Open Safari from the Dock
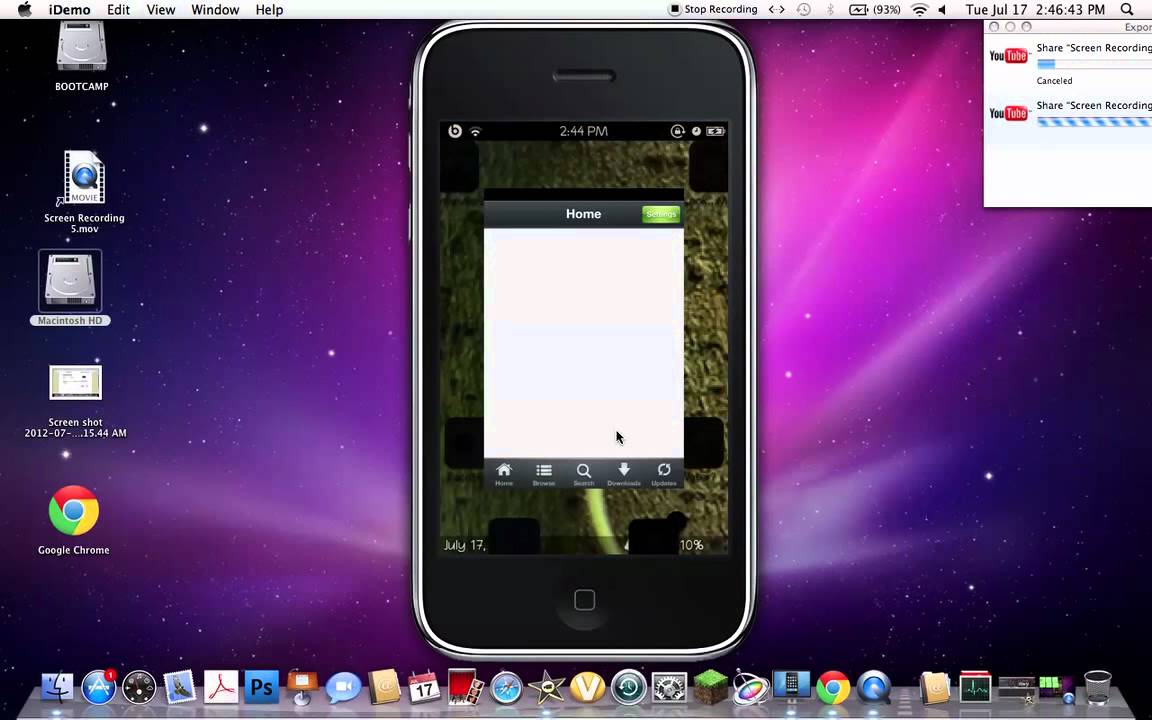The image size is (1152, 720). (x=506, y=688)
